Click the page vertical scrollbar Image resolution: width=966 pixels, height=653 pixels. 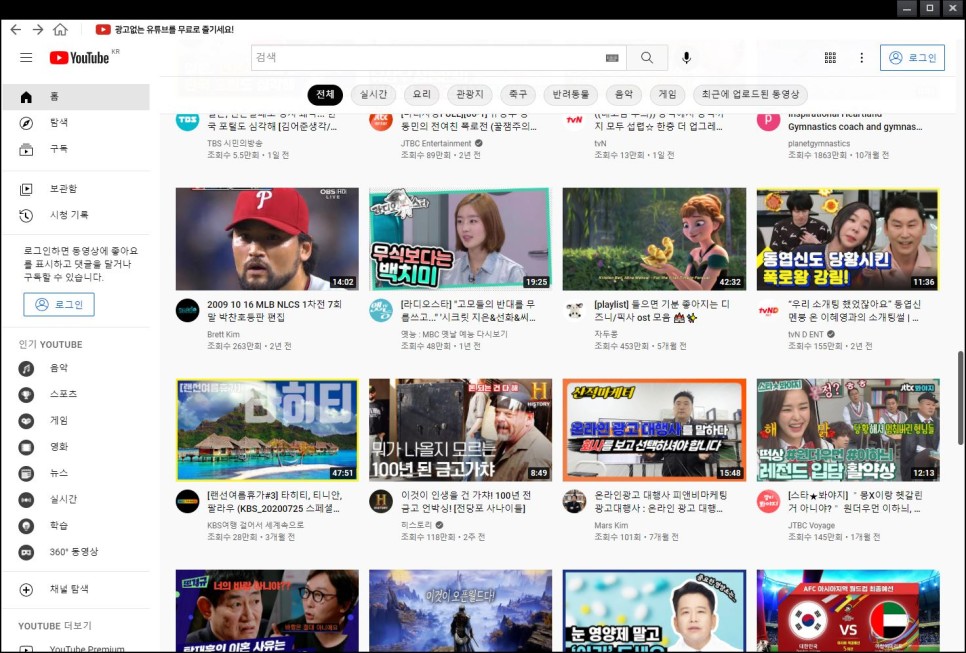pyautogui.click(x=960, y=397)
